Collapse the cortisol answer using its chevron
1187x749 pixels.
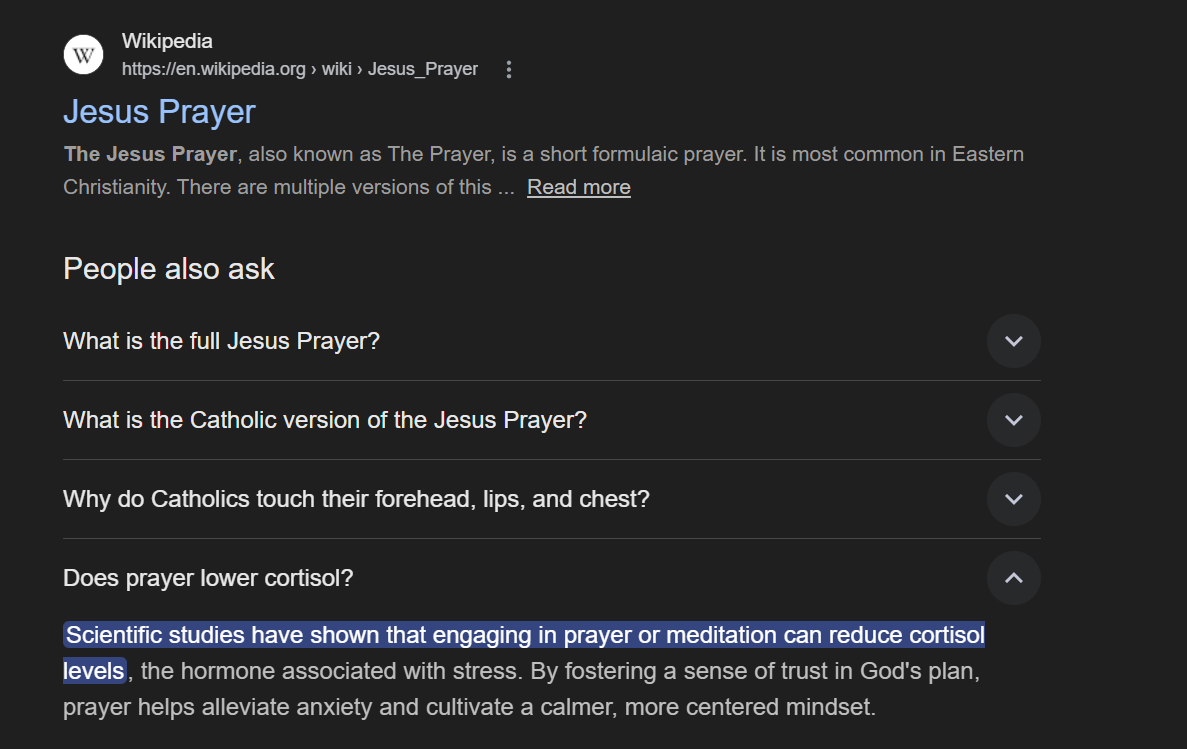point(1013,578)
